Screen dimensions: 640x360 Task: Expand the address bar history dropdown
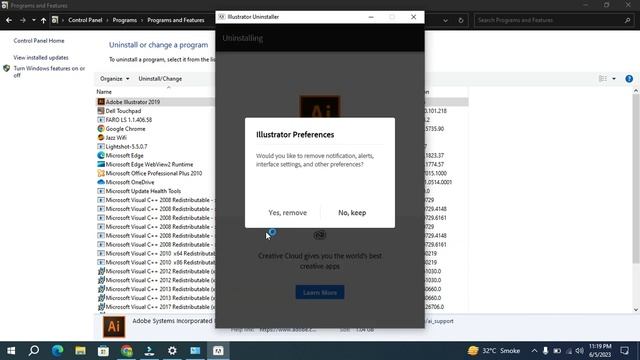coord(445,20)
